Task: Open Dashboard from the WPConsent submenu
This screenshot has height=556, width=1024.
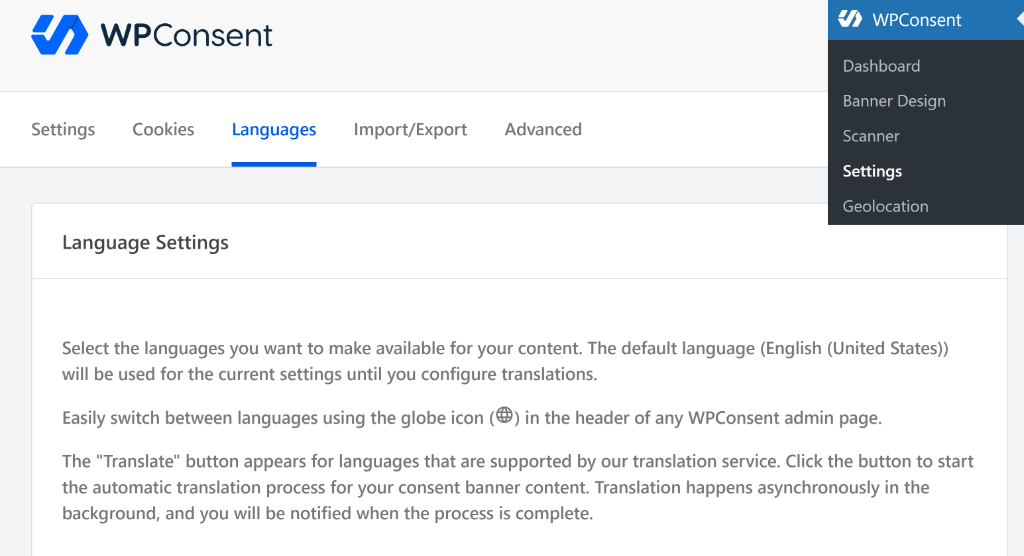Action: (881, 66)
